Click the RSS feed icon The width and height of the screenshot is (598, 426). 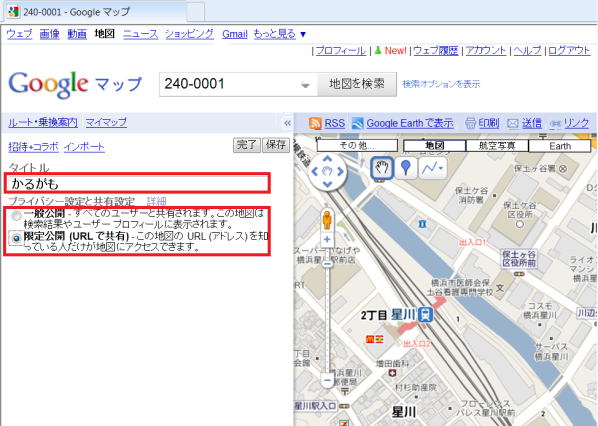point(315,123)
